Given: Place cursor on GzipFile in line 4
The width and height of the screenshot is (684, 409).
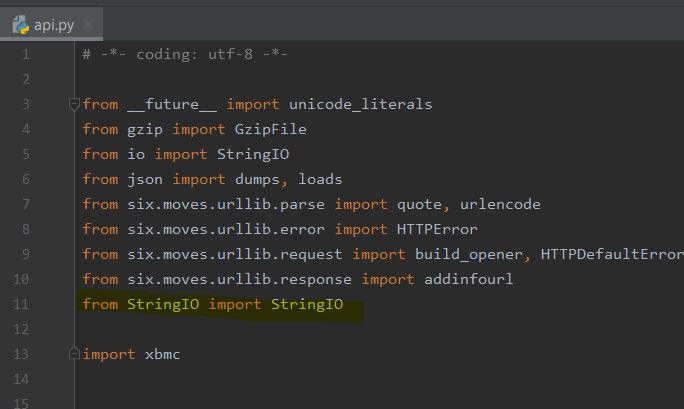Looking at the screenshot, I should pyautogui.click(x=270, y=129).
